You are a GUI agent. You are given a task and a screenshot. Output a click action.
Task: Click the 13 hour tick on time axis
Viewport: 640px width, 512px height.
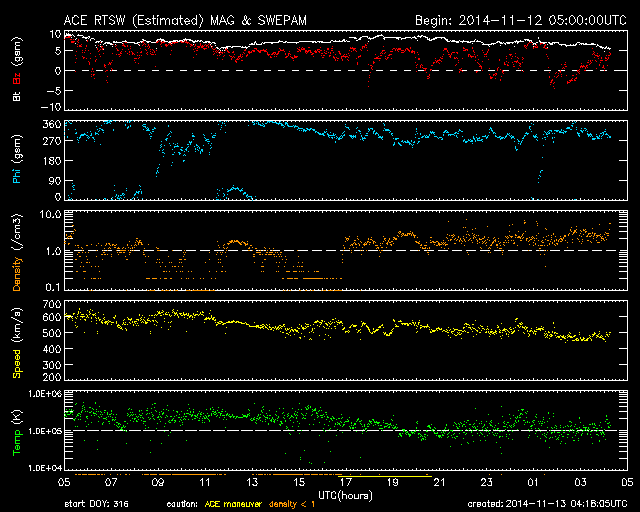251,482
